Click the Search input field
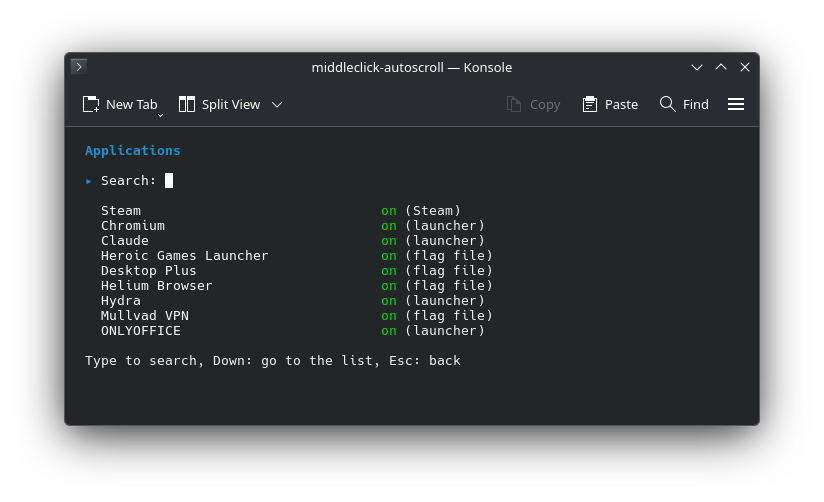This screenshot has height=502, width=824. coord(169,181)
